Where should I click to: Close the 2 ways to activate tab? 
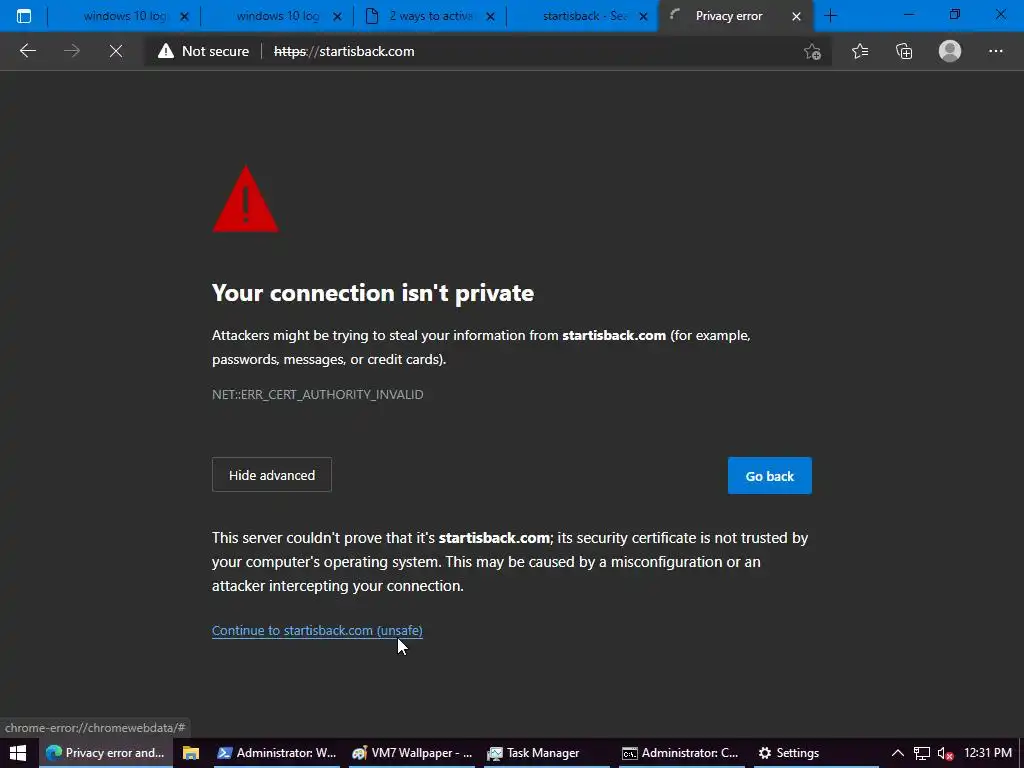click(490, 16)
